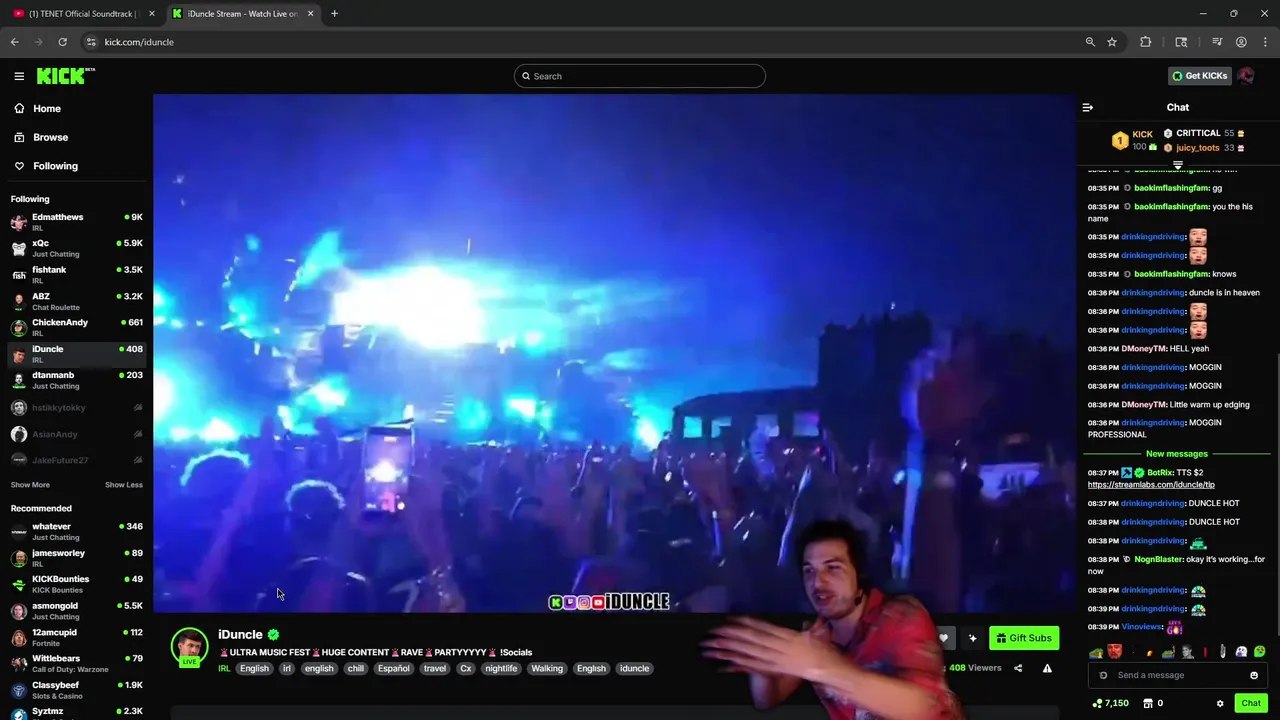The width and height of the screenshot is (1280, 720).
Task: Click the sparkle subscribe icon
Action: pos(972,638)
